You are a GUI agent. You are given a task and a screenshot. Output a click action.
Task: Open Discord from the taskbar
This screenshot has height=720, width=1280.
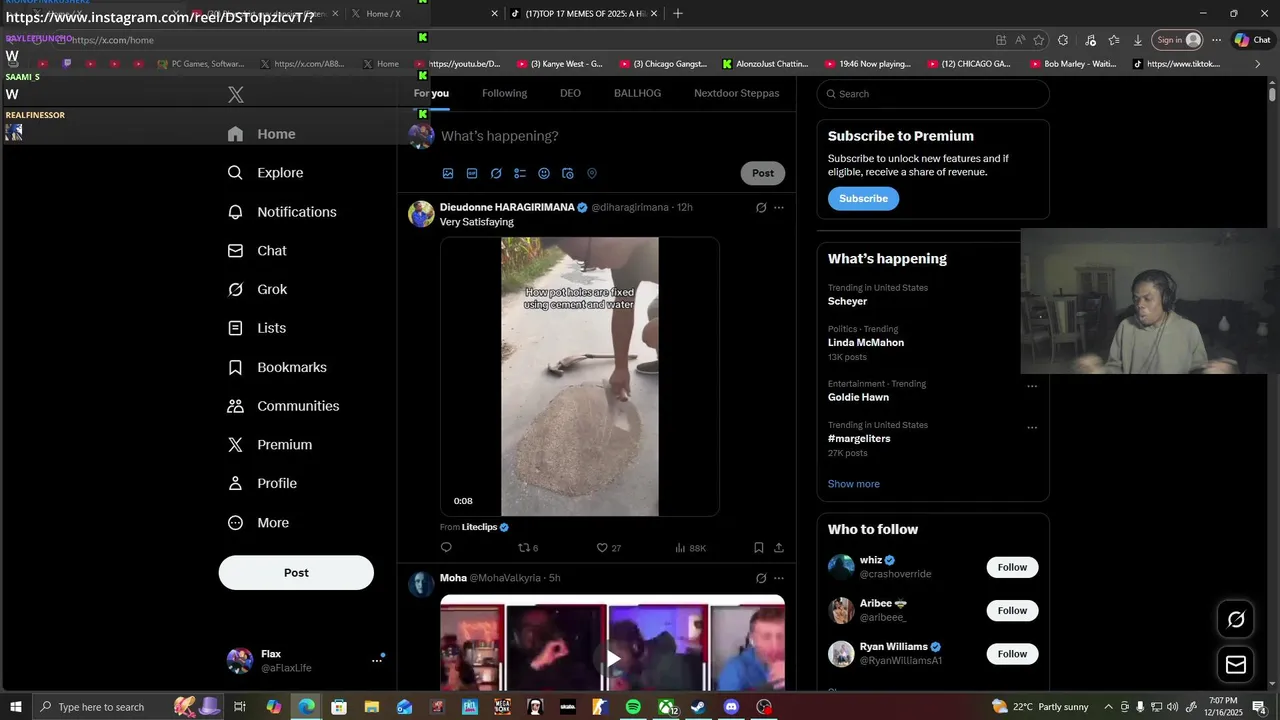731,707
